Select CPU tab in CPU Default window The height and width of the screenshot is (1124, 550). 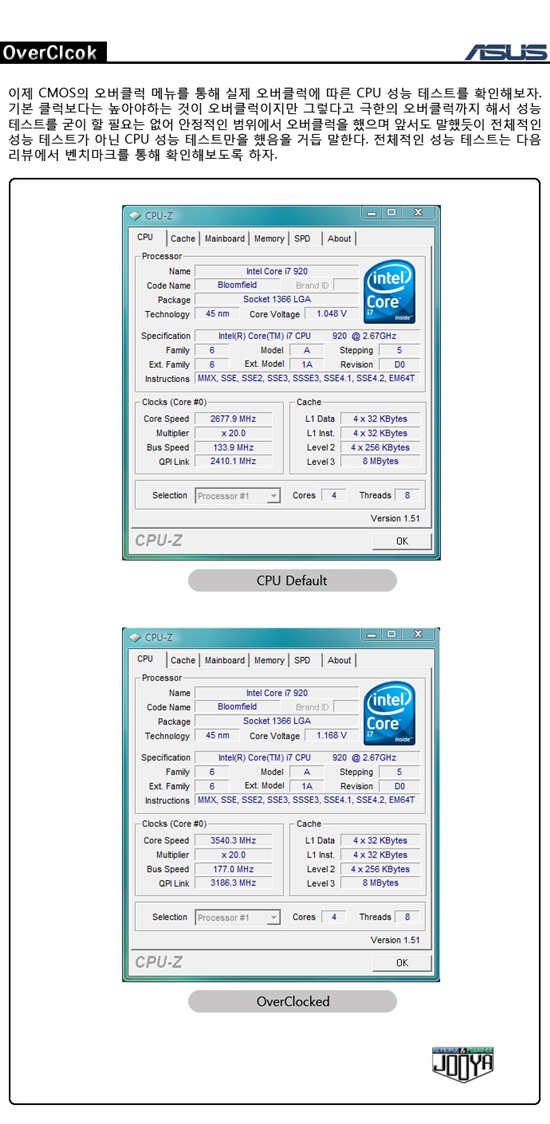146,237
